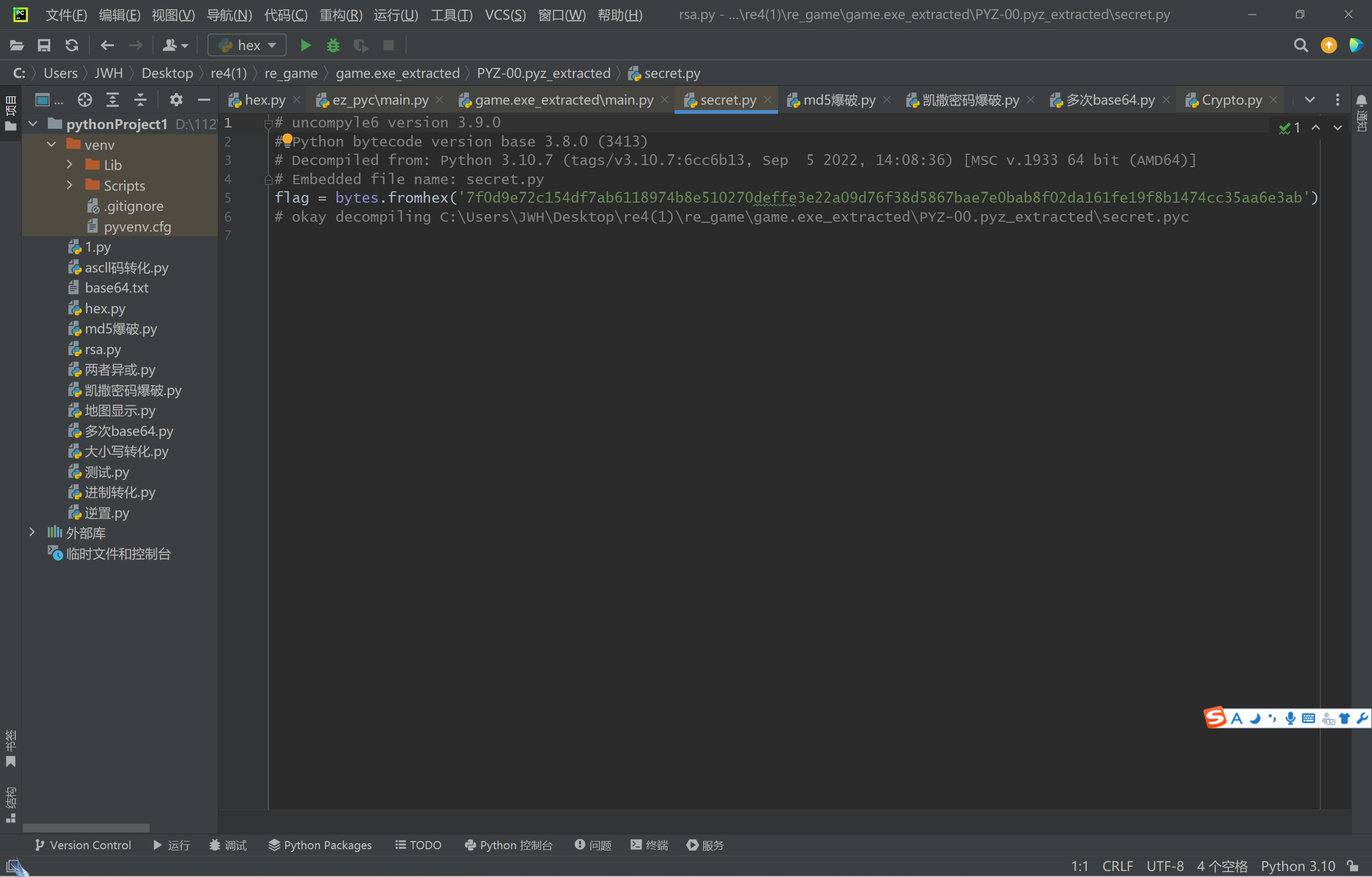Toggle the bookmarks side panel
This screenshot has width=1372, height=877.
(10, 748)
